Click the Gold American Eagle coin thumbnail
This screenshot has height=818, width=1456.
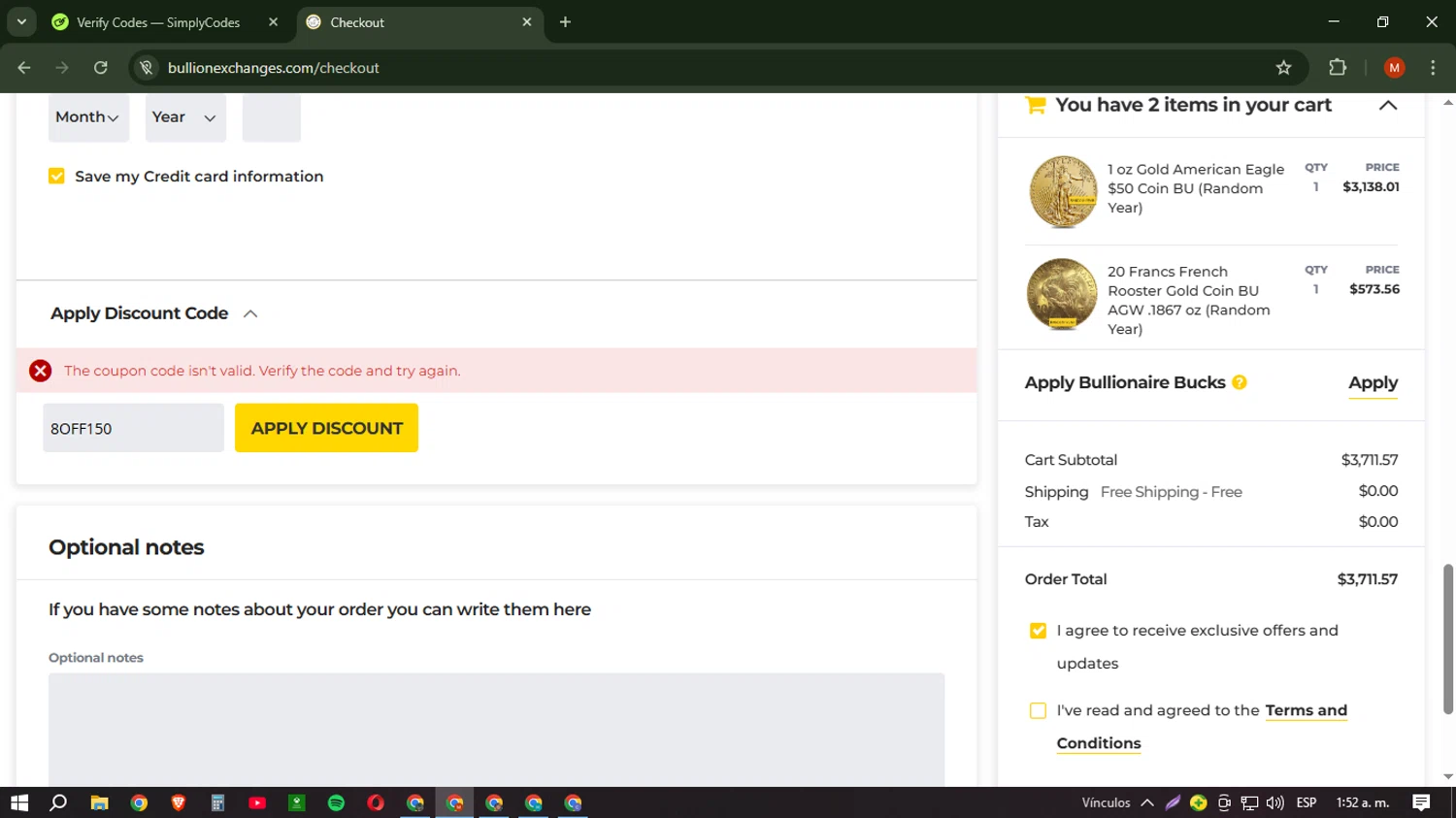tap(1063, 192)
